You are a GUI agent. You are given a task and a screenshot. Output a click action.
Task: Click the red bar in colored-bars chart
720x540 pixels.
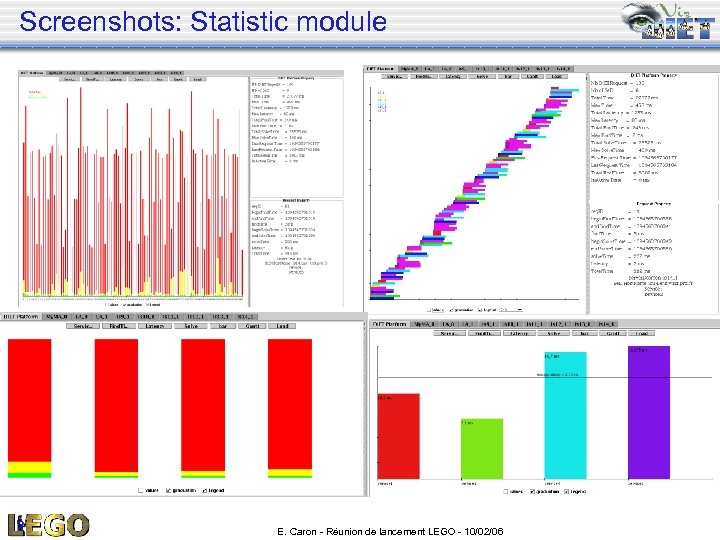point(399,436)
